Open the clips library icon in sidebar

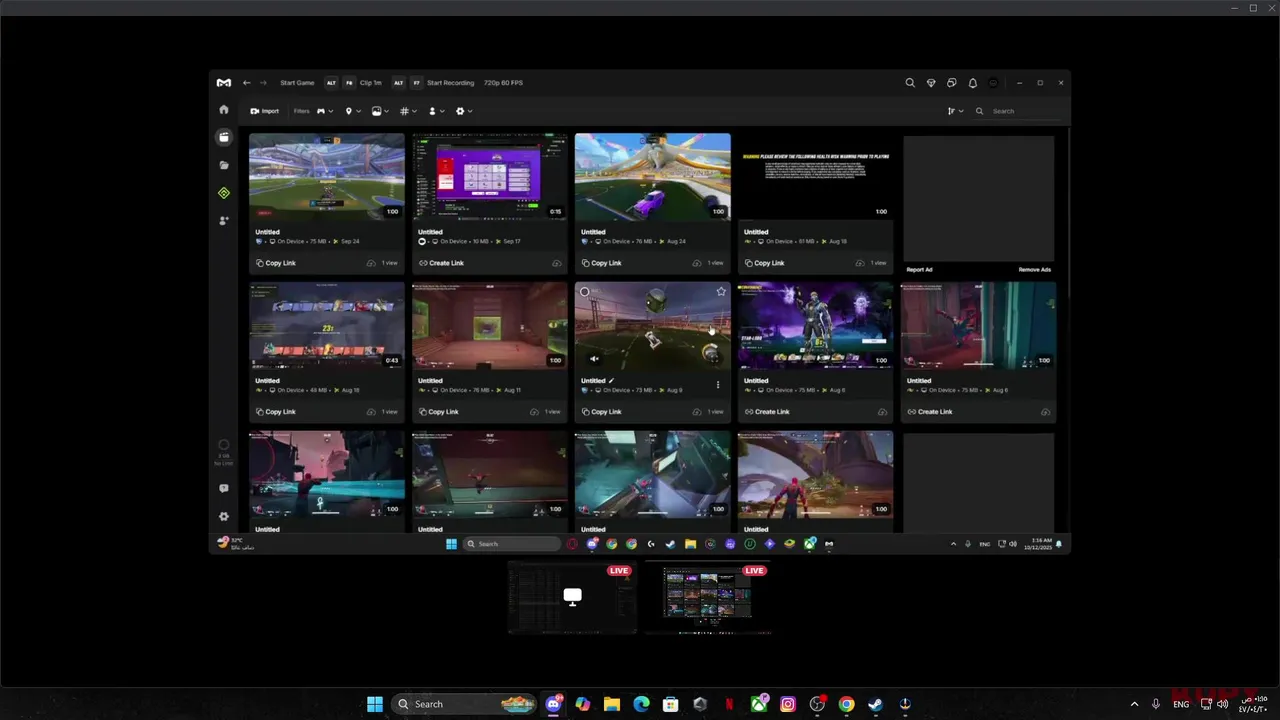click(x=224, y=137)
